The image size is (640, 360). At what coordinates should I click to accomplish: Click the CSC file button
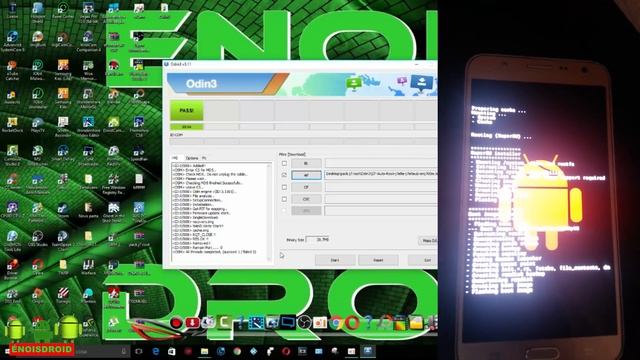(306, 199)
